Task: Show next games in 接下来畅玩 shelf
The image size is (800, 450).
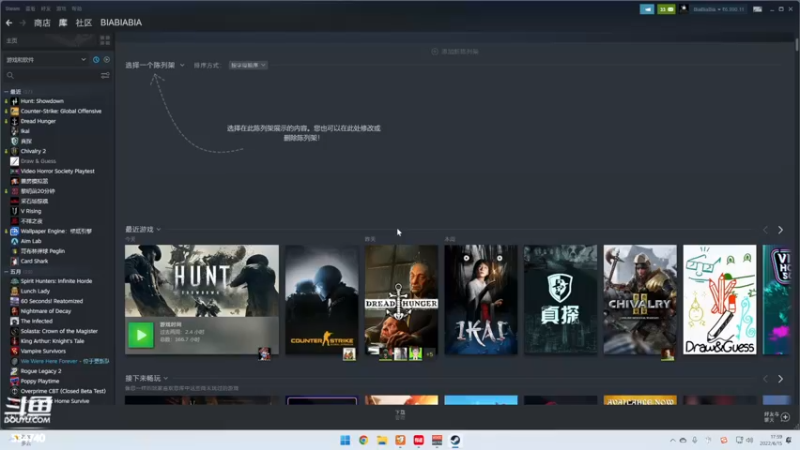Action: tap(780, 379)
